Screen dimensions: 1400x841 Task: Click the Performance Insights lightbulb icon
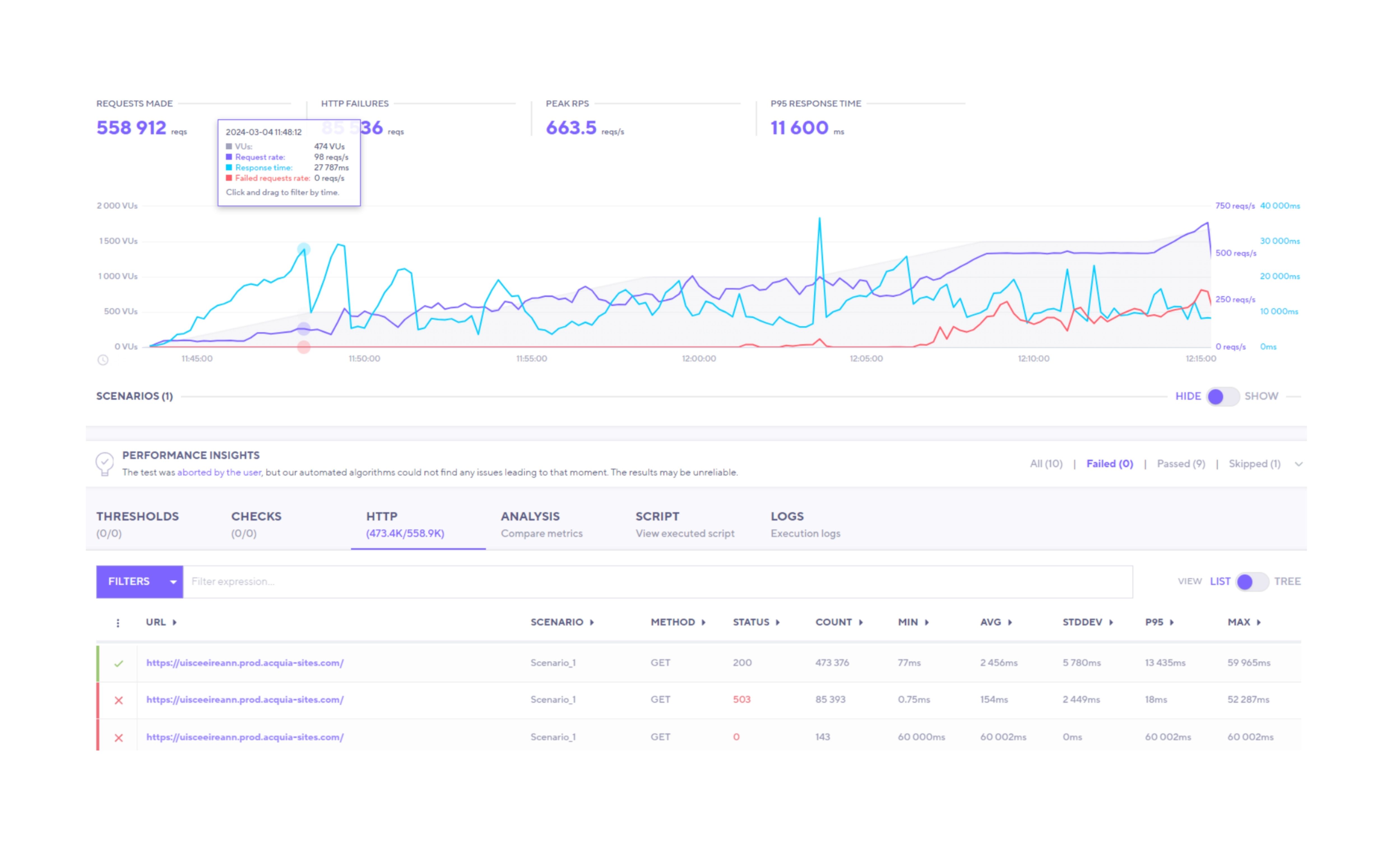(x=104, y=464)
